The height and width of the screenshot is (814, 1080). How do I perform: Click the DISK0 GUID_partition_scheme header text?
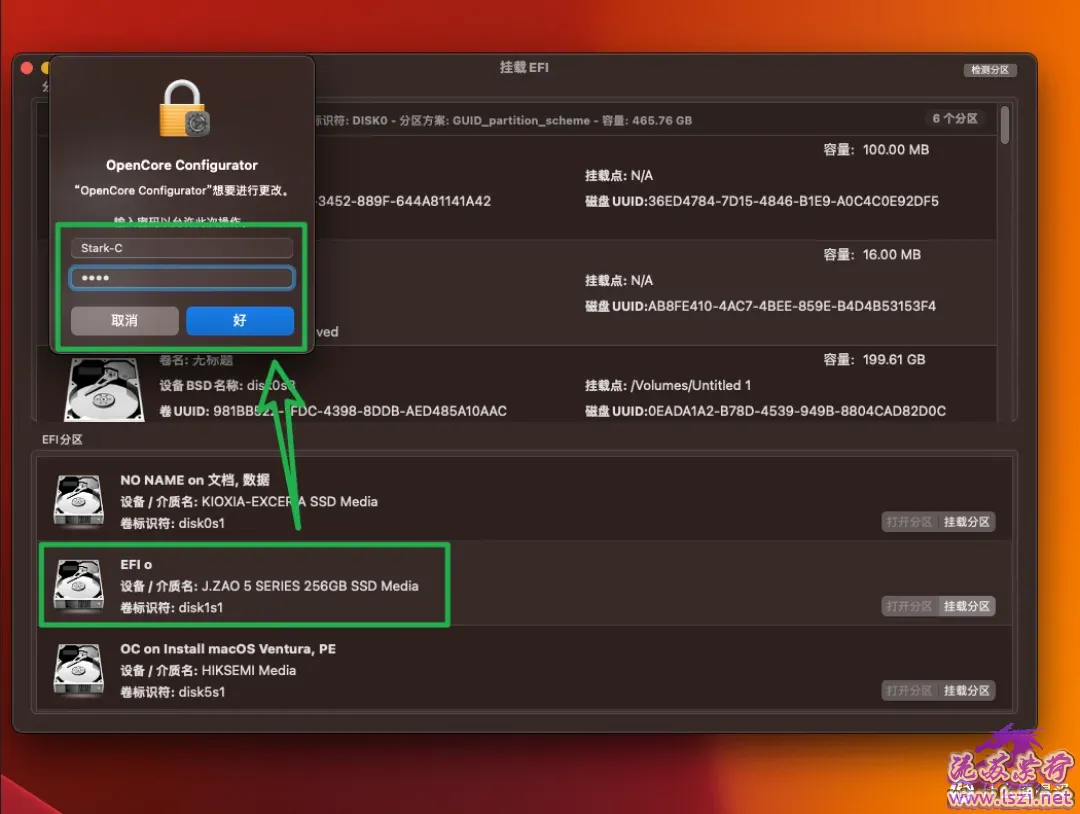click(x=504, y=120)
